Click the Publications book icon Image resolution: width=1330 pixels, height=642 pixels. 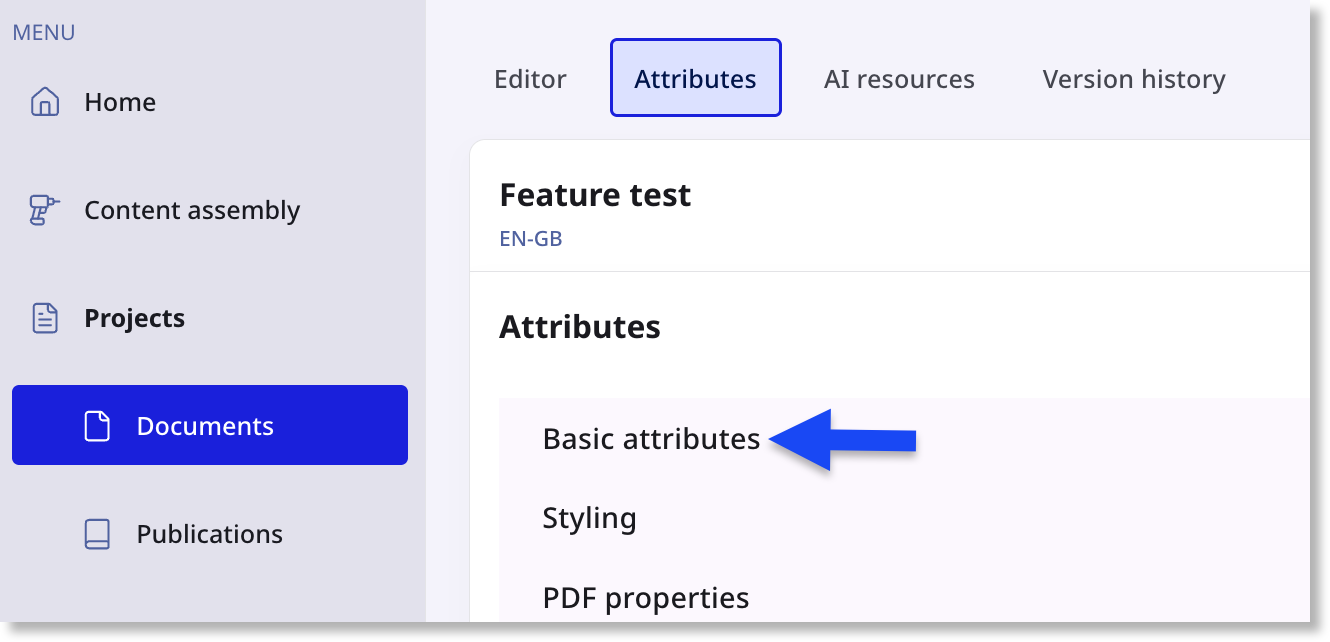coord(97,534)
